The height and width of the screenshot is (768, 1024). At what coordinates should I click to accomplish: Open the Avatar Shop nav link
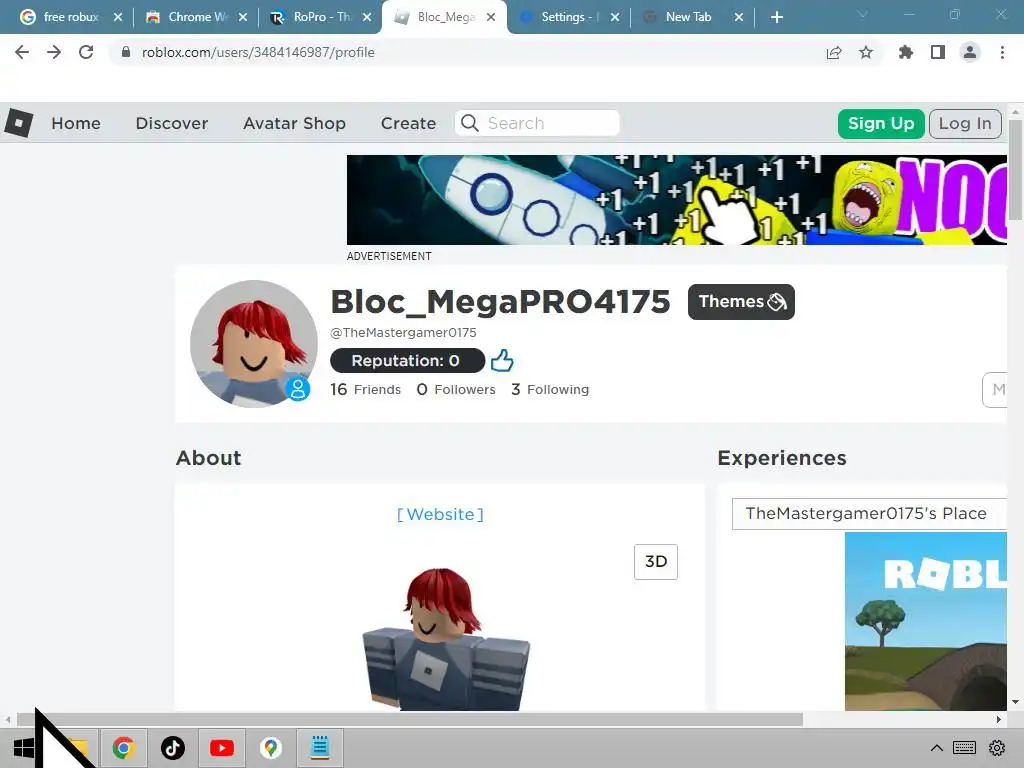click(295, 123)
